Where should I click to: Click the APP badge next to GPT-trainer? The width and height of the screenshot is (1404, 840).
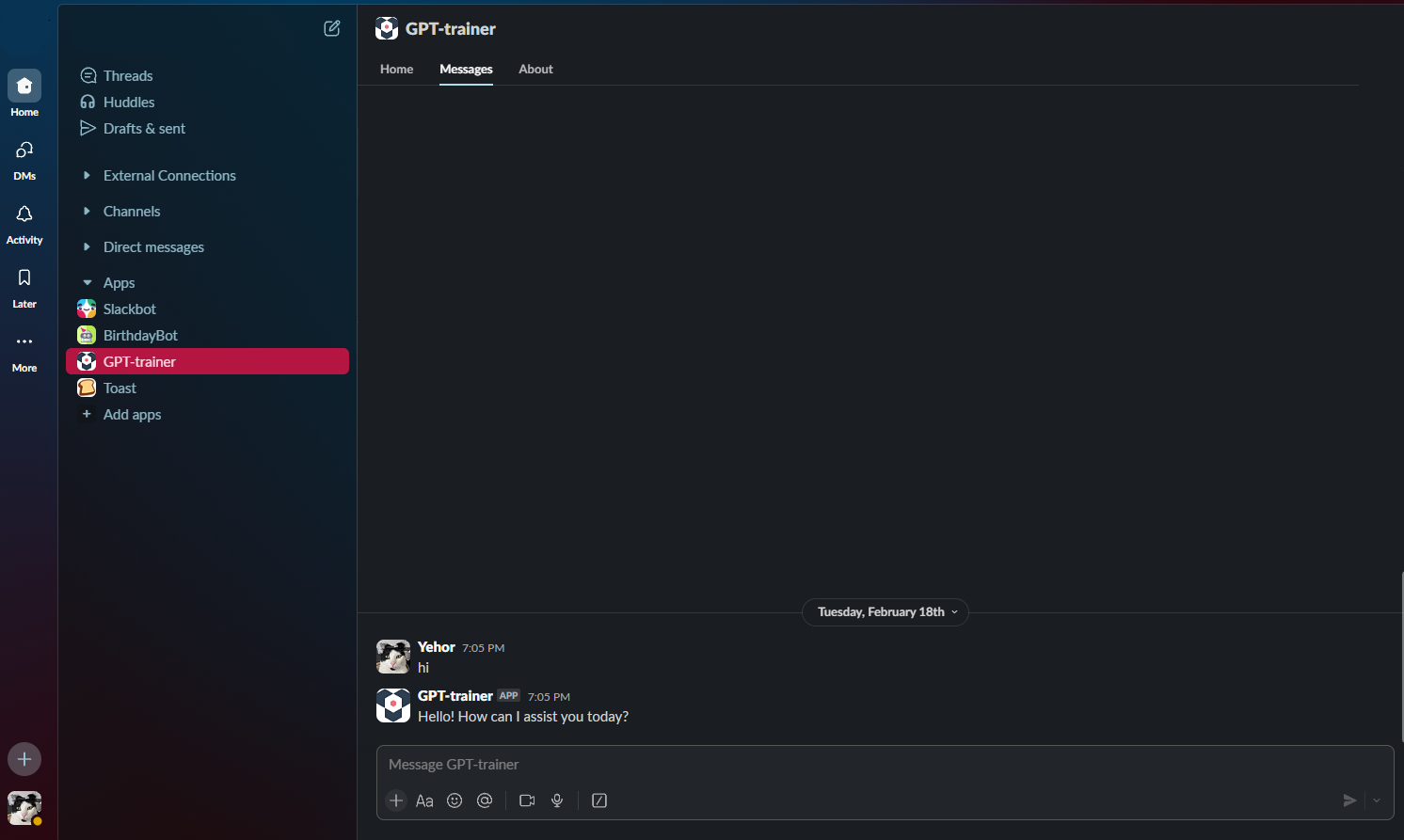point(508,696)
